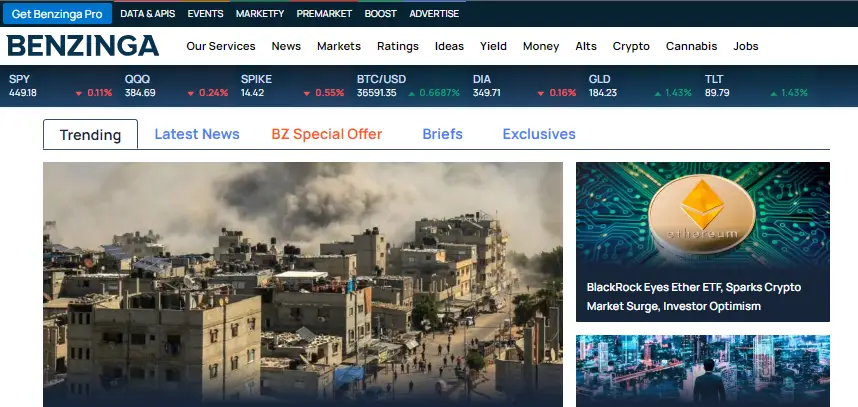Open the News menu
The width and height of the screenshot is (858, 407).
pos(286,46)
